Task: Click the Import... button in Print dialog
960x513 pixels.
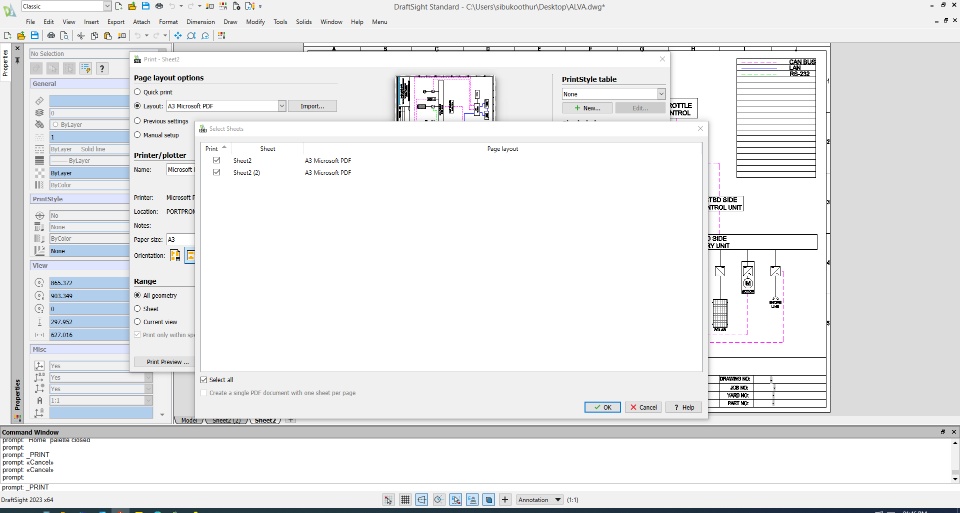Action: [312, 106]
